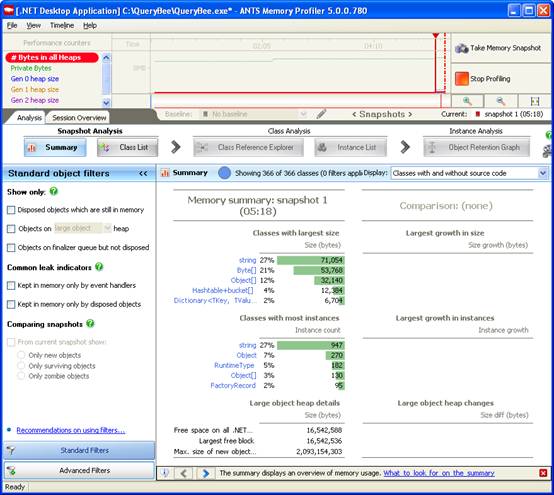Check From current snapshot show option
The width and height of the screenshot is (554, 495).
click(11, 342)
